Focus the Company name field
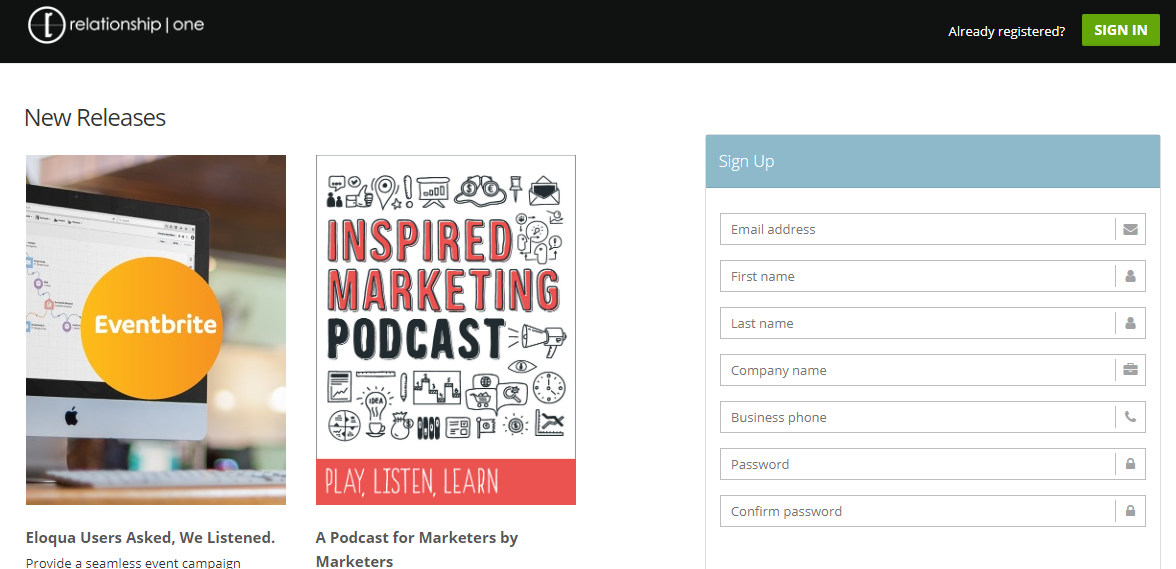The image size is (1176, 569). tap(932, 370)
